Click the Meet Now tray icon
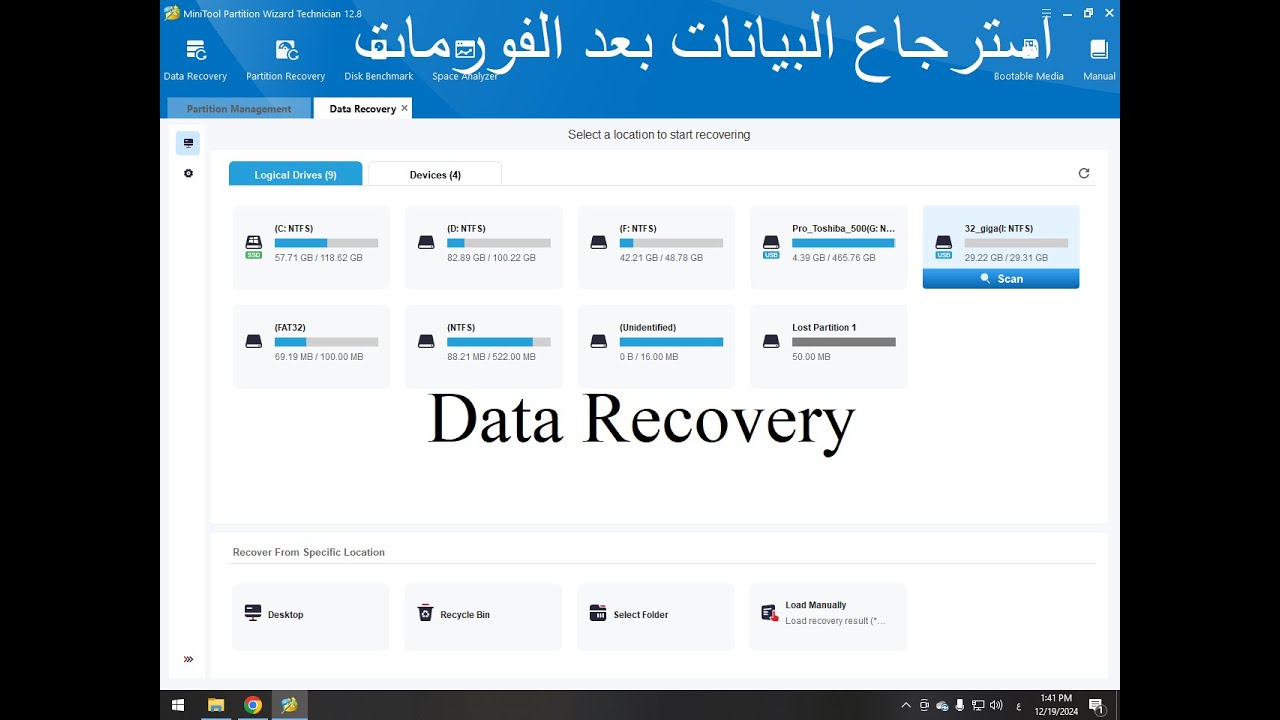 point(925,705)
